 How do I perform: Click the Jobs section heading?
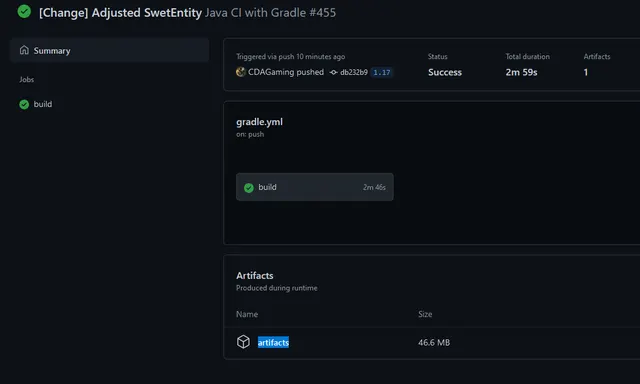pyautogui.click(x=27, y=80)
